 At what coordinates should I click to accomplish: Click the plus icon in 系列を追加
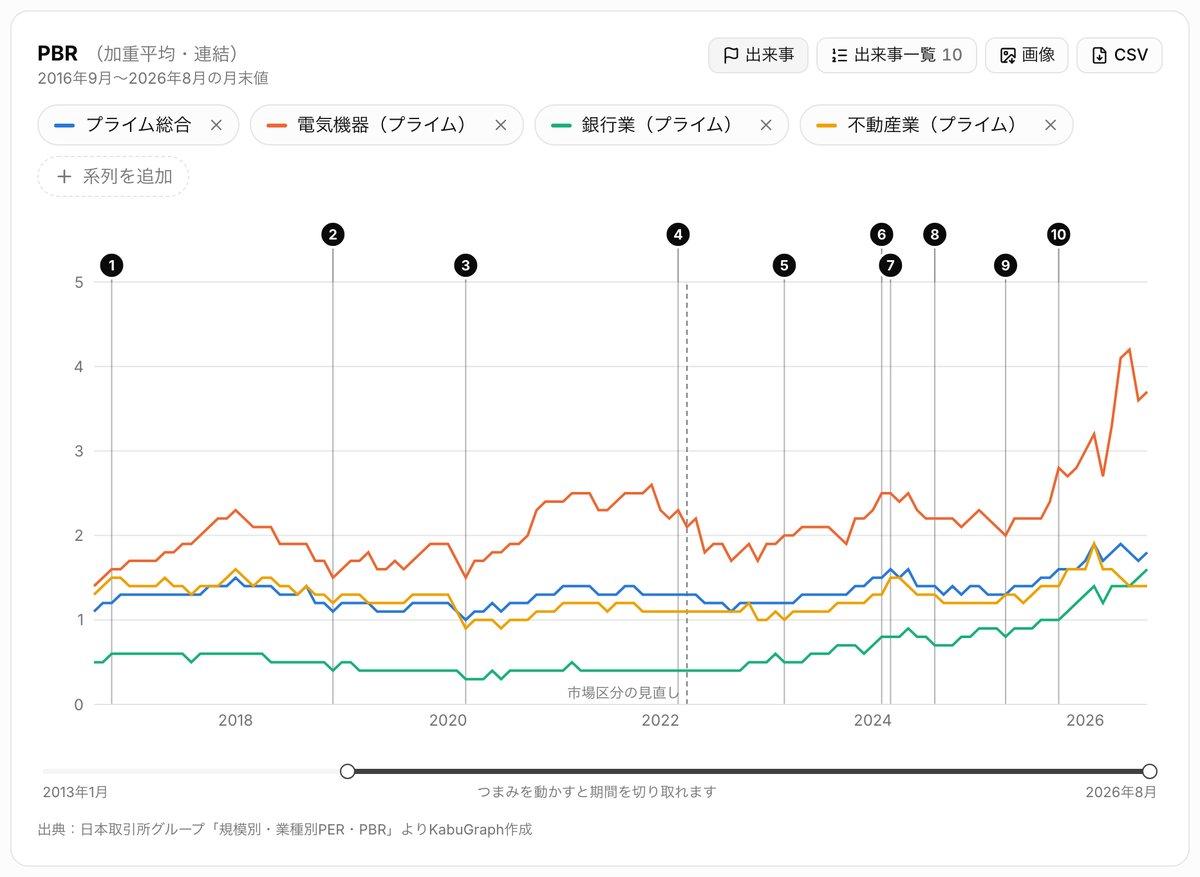point(64,176)
